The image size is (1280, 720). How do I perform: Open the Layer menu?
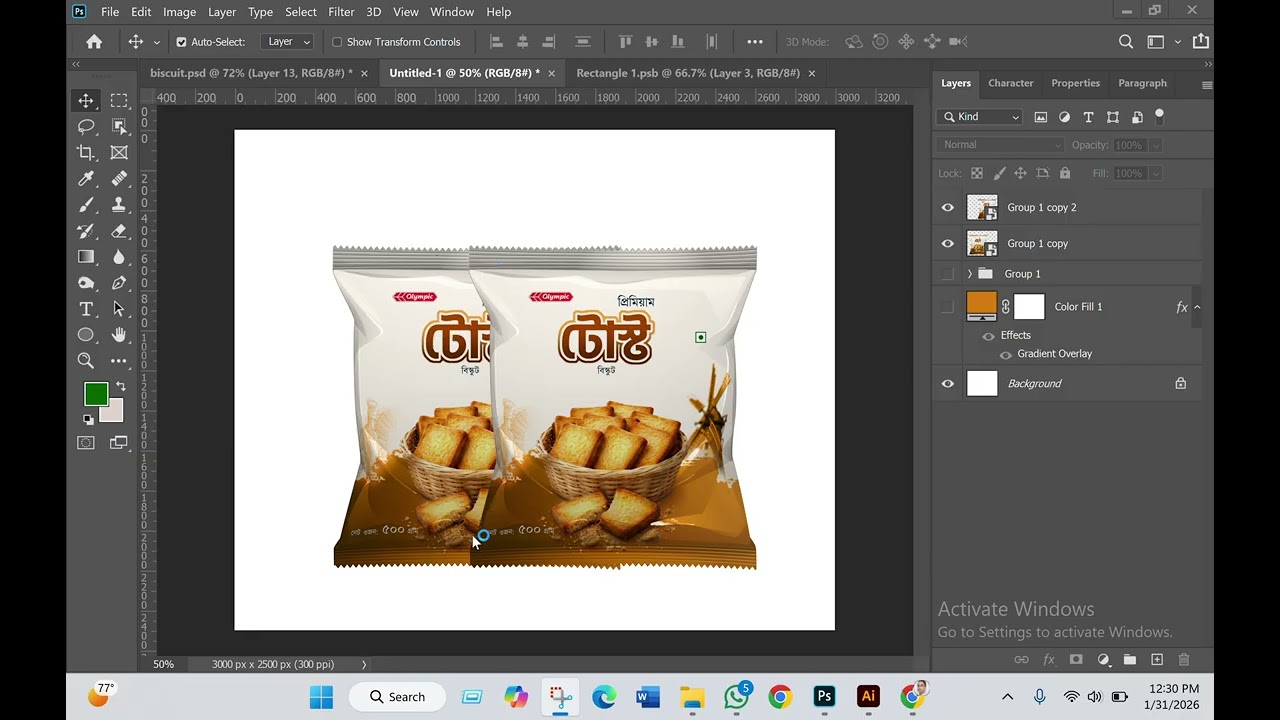point(222,12)
